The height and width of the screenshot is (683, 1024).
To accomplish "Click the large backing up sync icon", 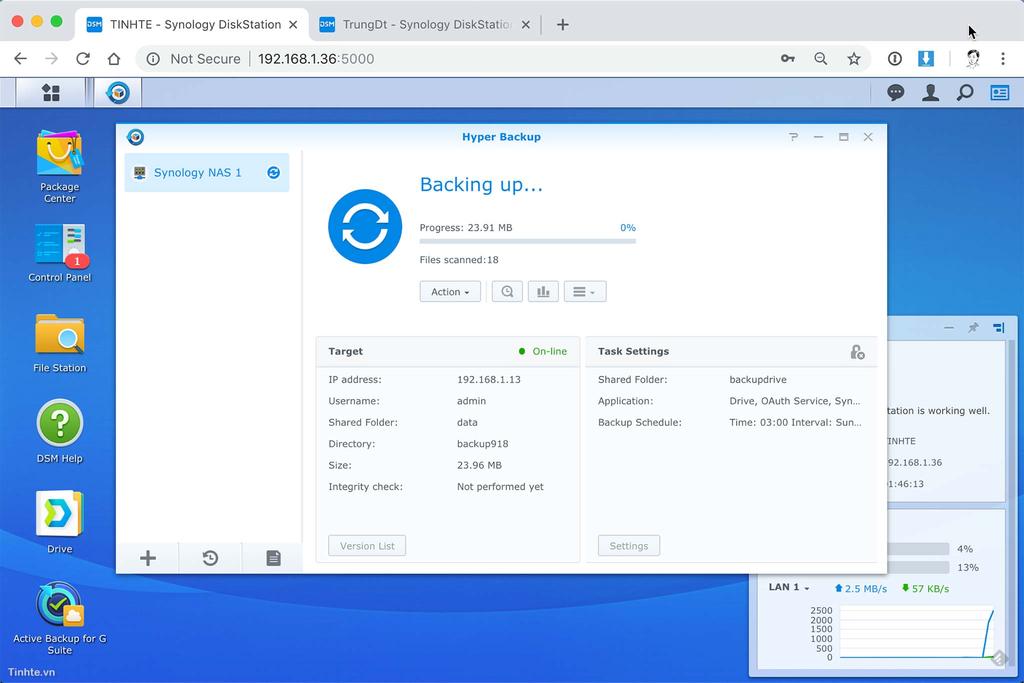I will [365, 227].
